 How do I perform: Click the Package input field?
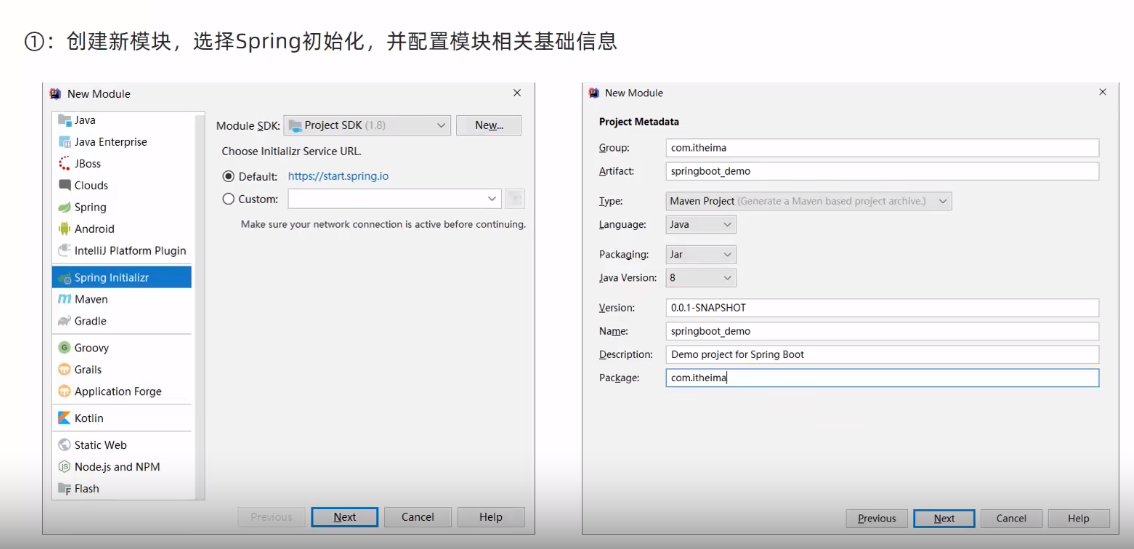point(882,378)
